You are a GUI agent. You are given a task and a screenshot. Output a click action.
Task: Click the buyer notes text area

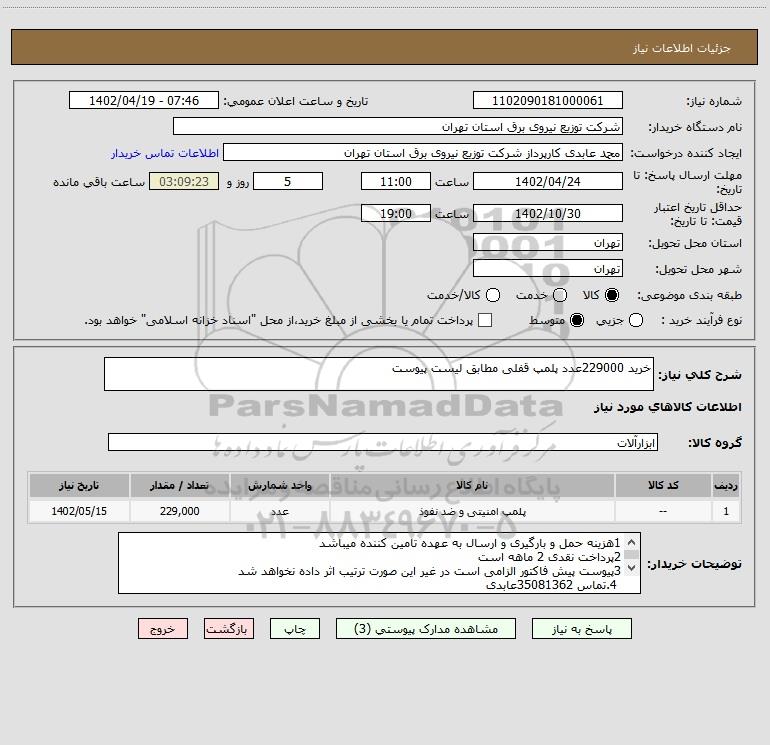(x=379, y=563)
